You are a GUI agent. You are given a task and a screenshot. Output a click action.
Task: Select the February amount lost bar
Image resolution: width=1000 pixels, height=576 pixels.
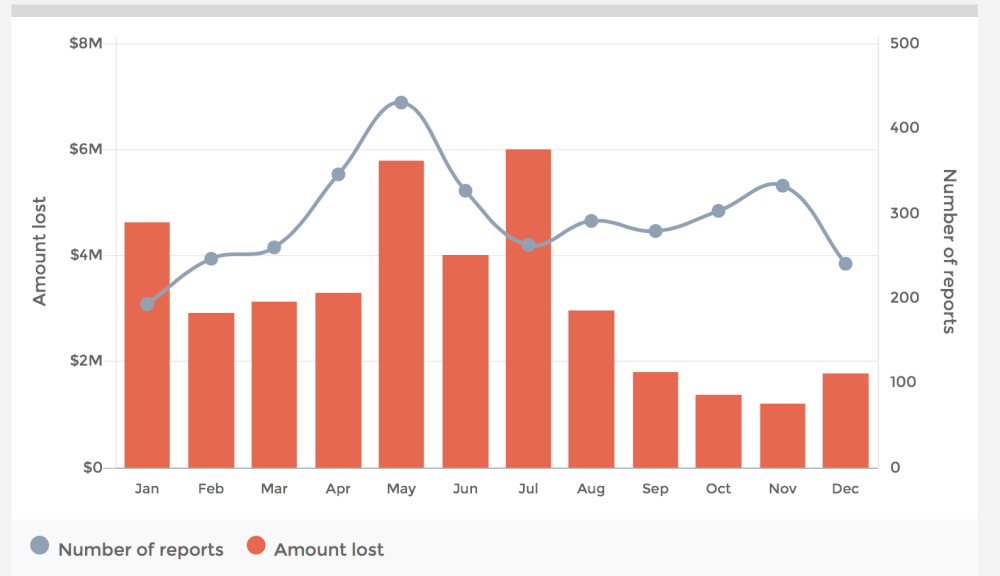pyautogui.click(x=211, y=390)
